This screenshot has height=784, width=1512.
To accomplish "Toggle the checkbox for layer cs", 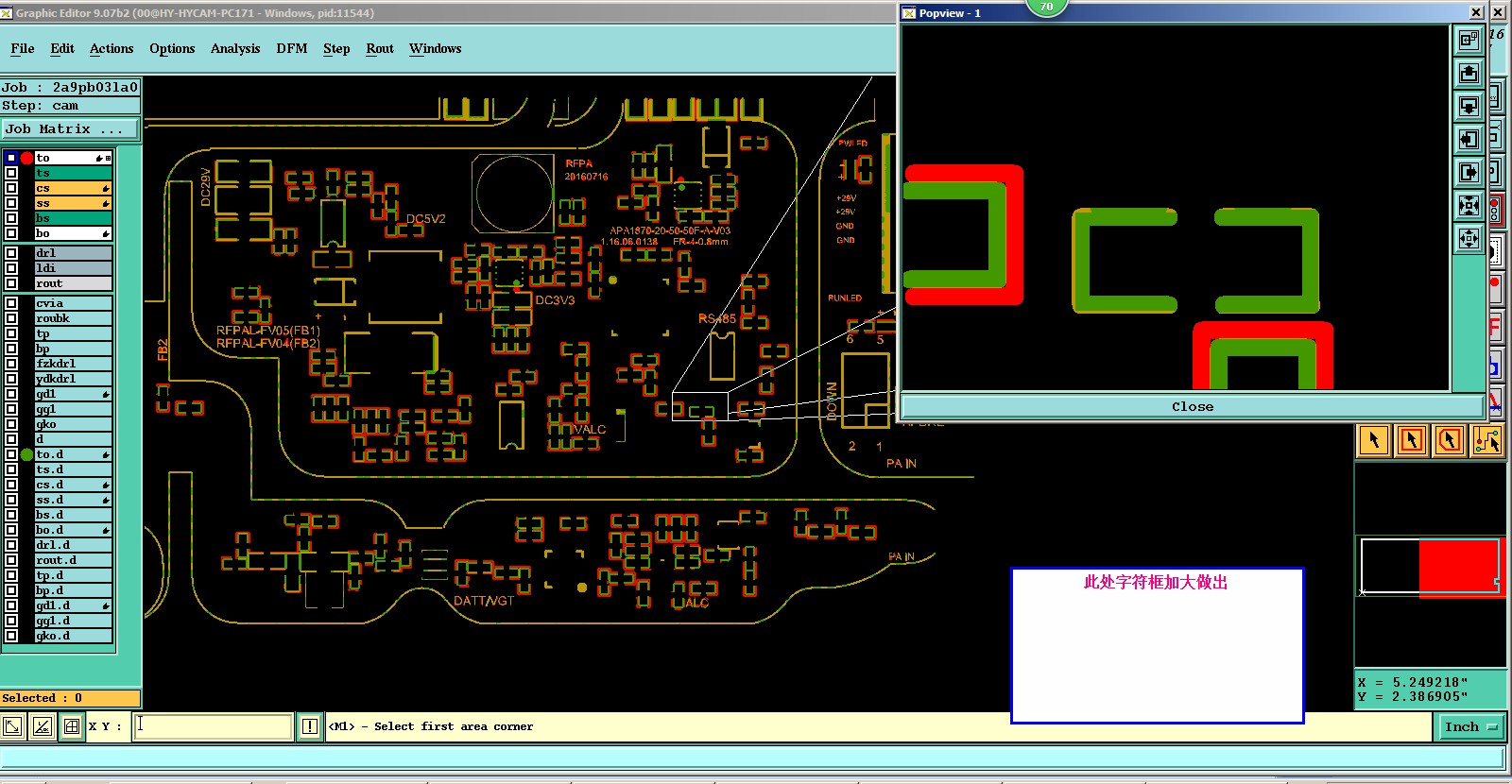I will tap(11, 188).
